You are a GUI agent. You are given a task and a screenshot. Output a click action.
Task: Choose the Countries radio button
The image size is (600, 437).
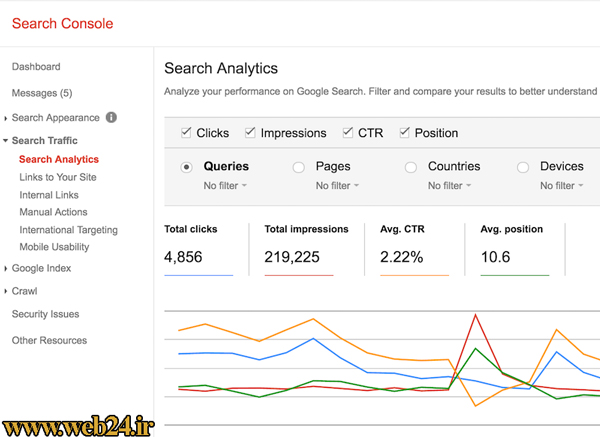click(x=411, y=167)
